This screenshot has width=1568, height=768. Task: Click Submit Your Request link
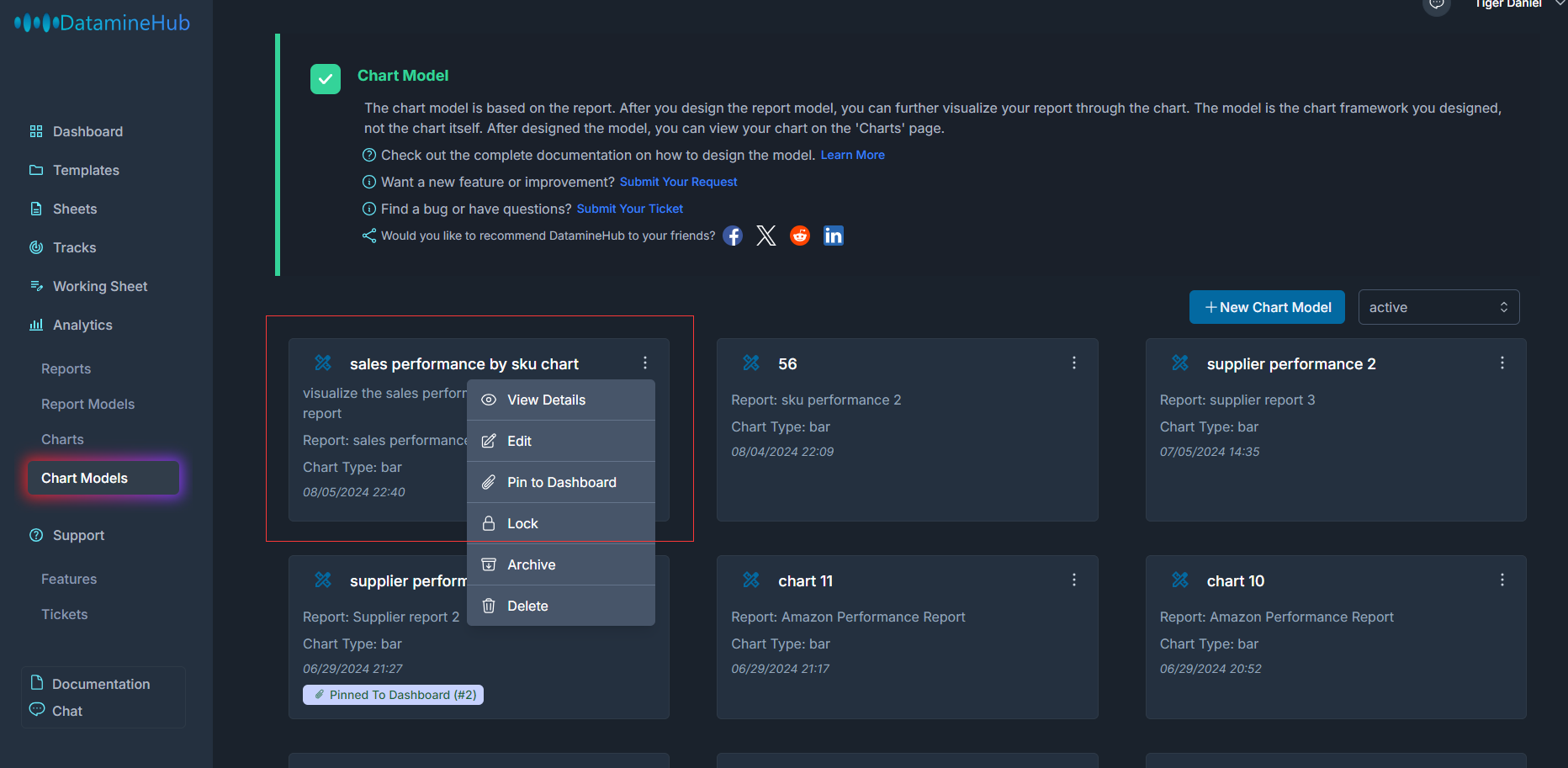point(678,182)
